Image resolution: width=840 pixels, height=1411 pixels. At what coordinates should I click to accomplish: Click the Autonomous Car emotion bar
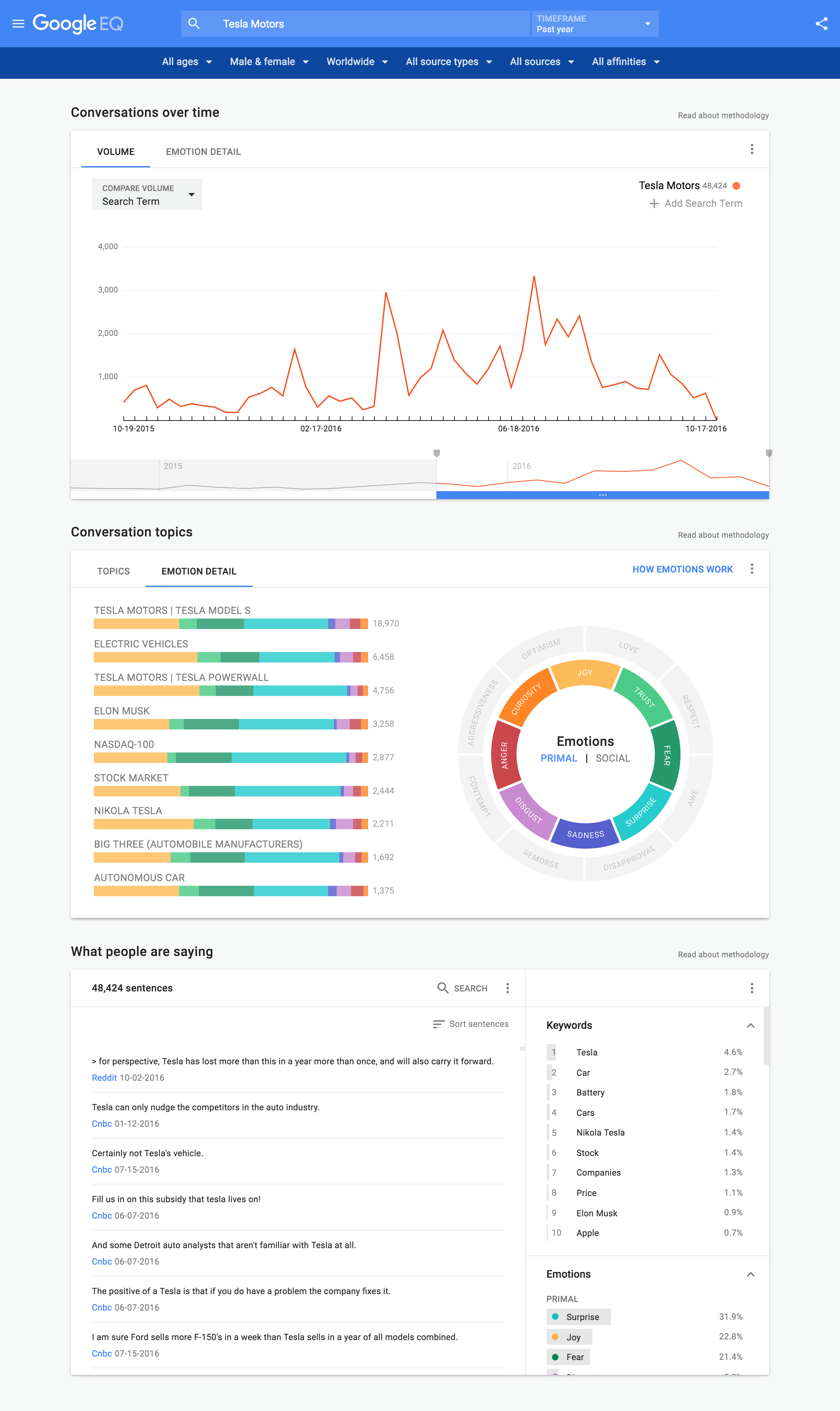(x=231, y=891)
